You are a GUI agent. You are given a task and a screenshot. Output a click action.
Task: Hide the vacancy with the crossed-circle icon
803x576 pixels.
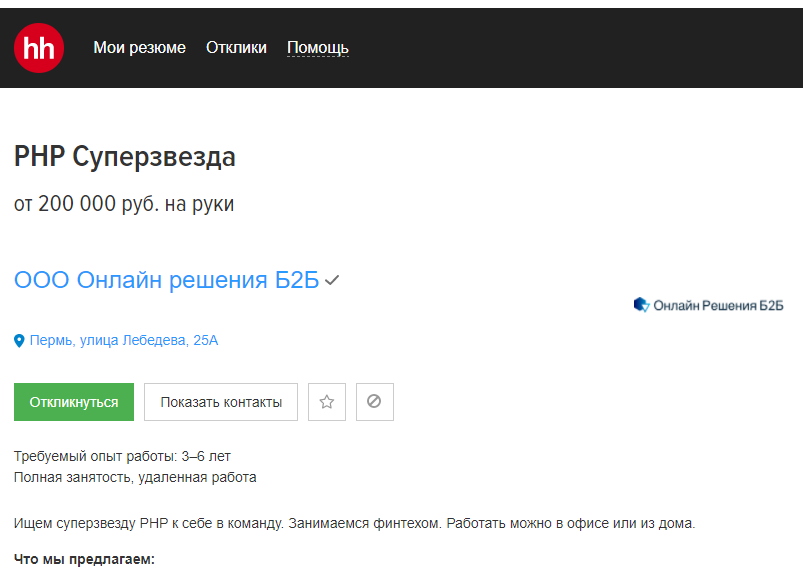[374, 402]
